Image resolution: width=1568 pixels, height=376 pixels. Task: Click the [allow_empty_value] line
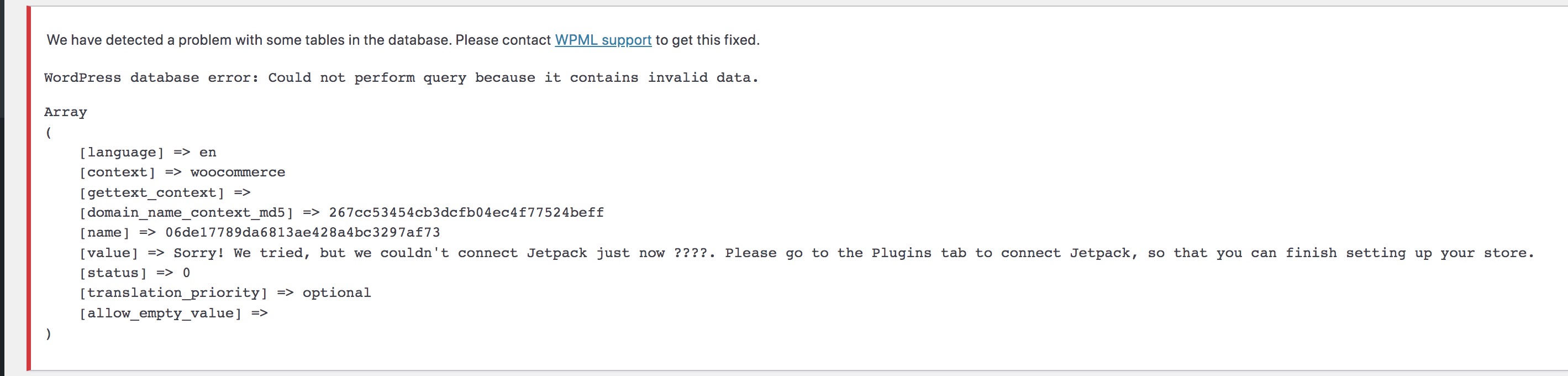point(173,313)
